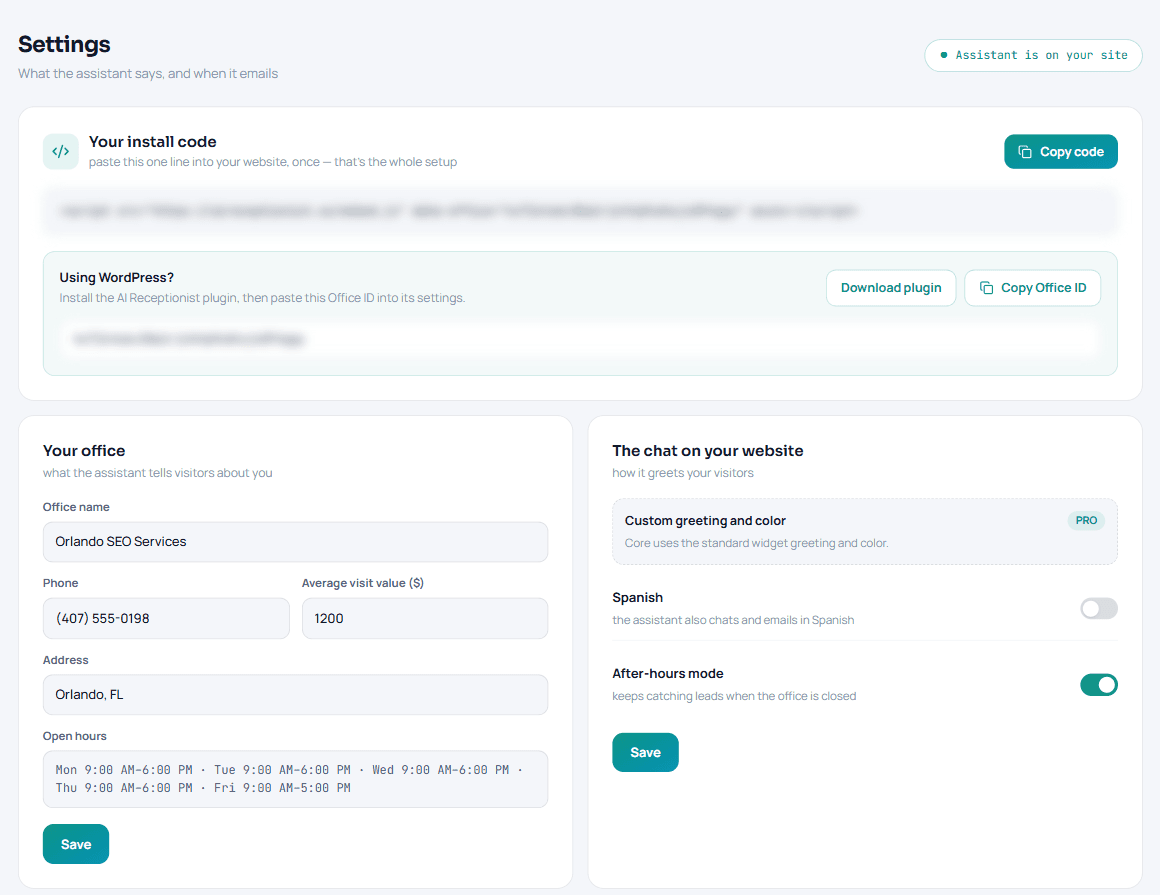Screen dimensions: 1160x895
Task: Click 'What the assistant says, and when it emails'
Action: [x=148, y=73]
